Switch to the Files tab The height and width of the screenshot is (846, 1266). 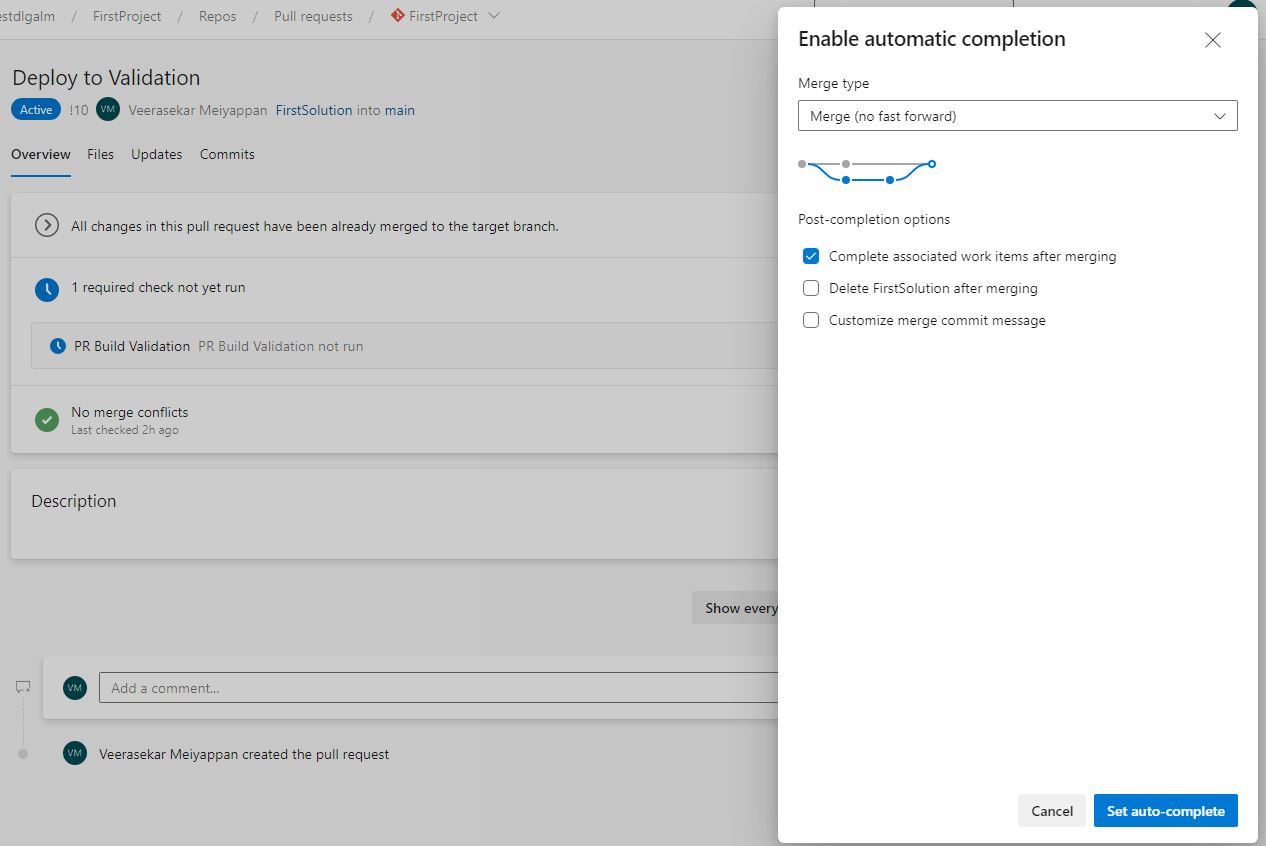pos(100,154)
